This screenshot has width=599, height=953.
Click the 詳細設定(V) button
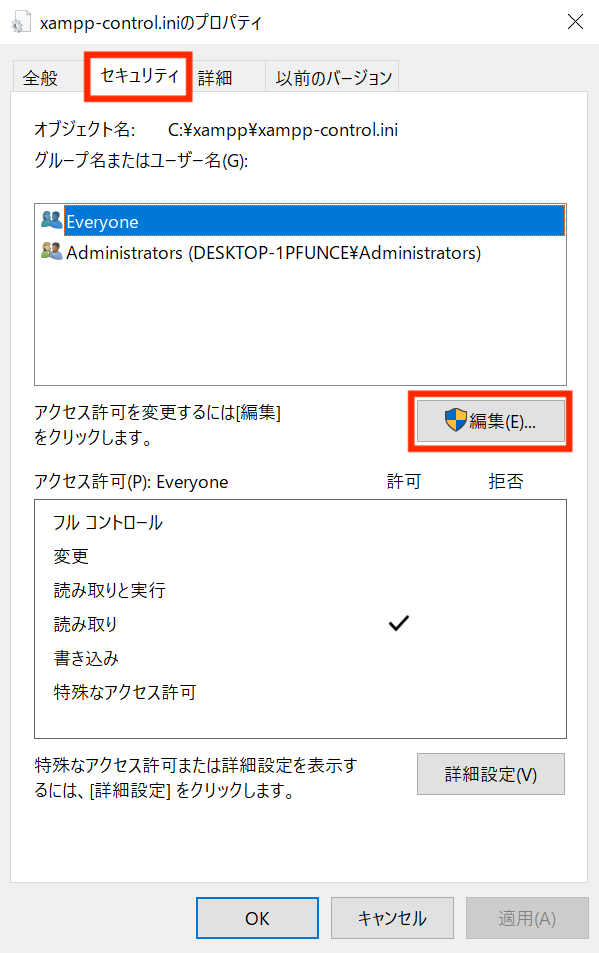coord(491,774)
